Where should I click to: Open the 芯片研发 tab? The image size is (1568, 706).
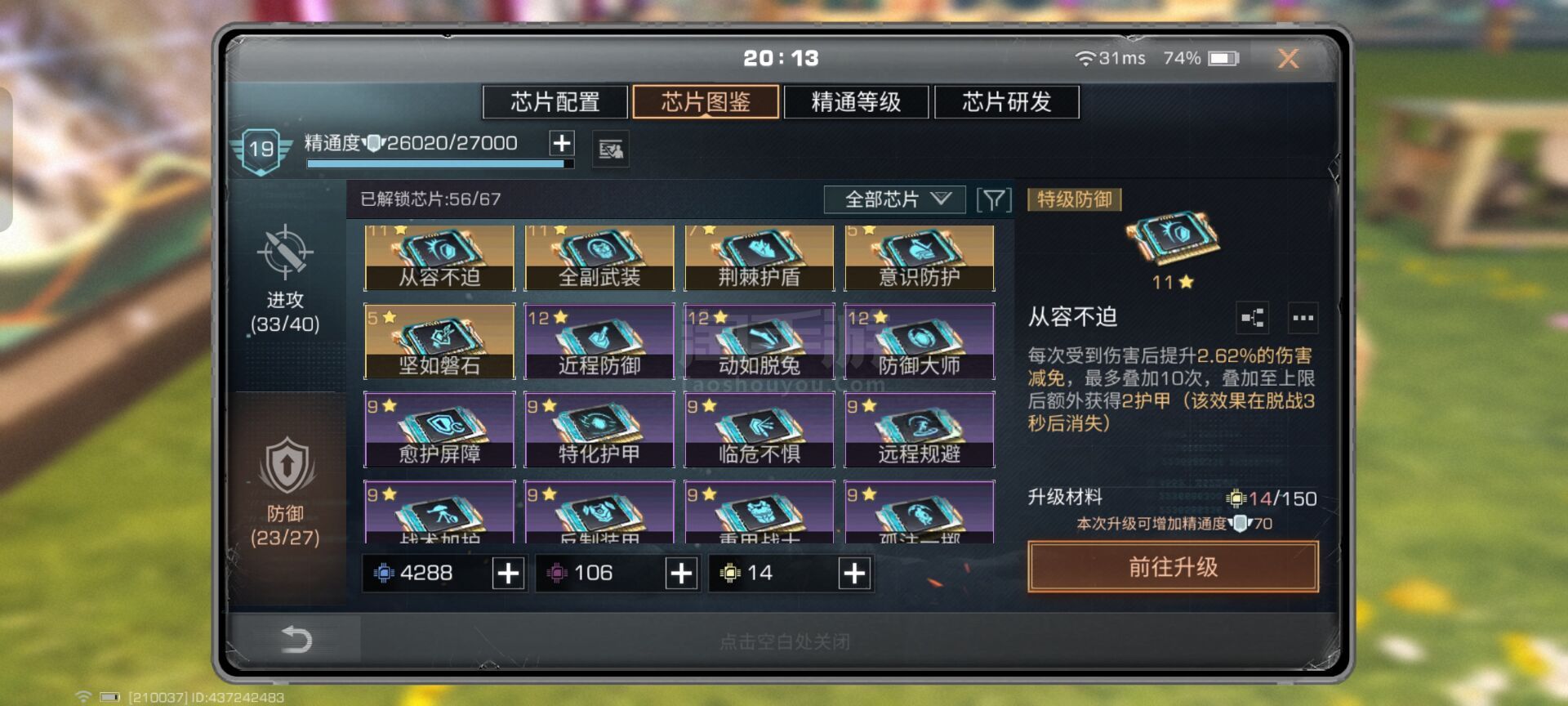1006,102
